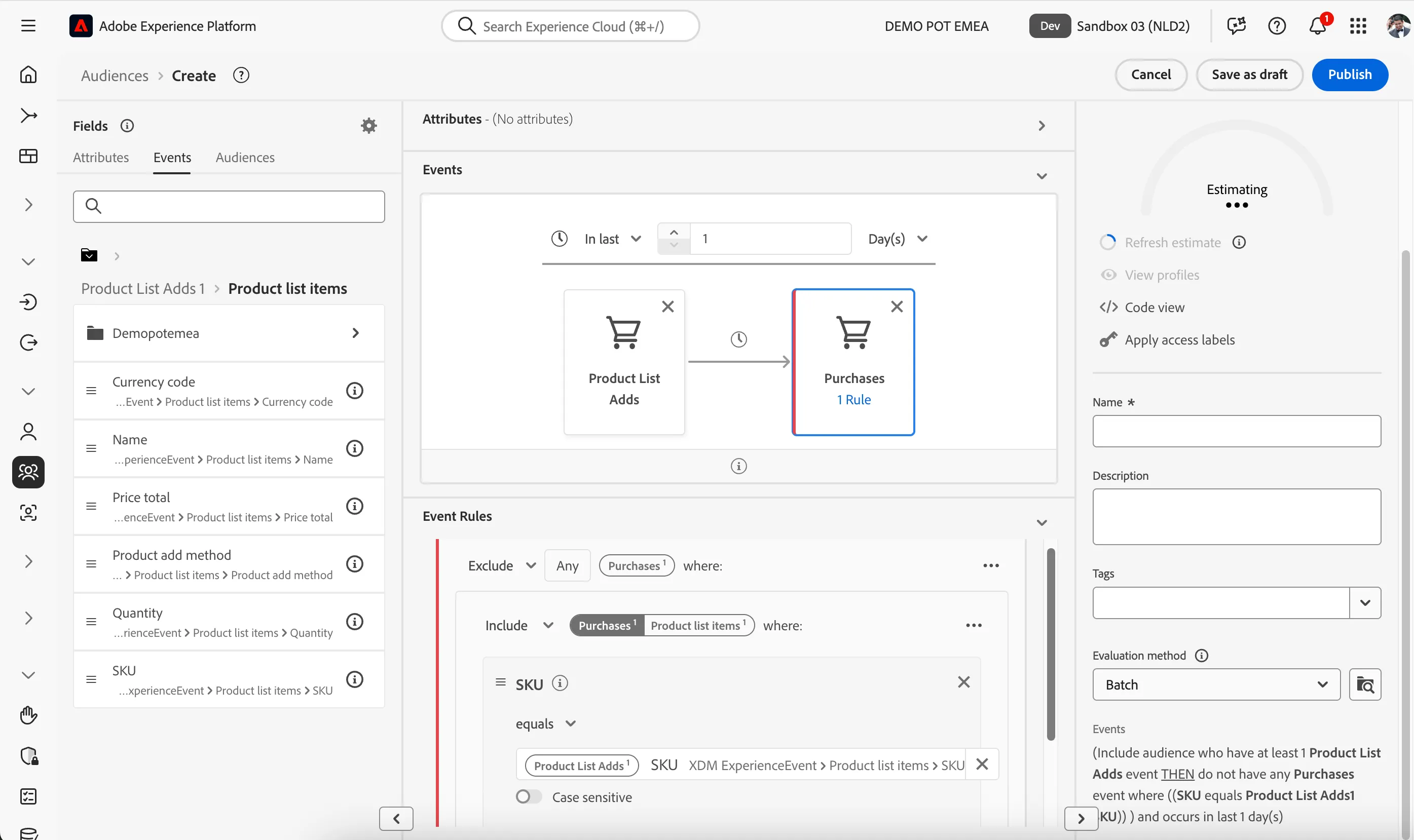Select the Events fields tab
The image size is (1414, 840).
coord(172,158)
